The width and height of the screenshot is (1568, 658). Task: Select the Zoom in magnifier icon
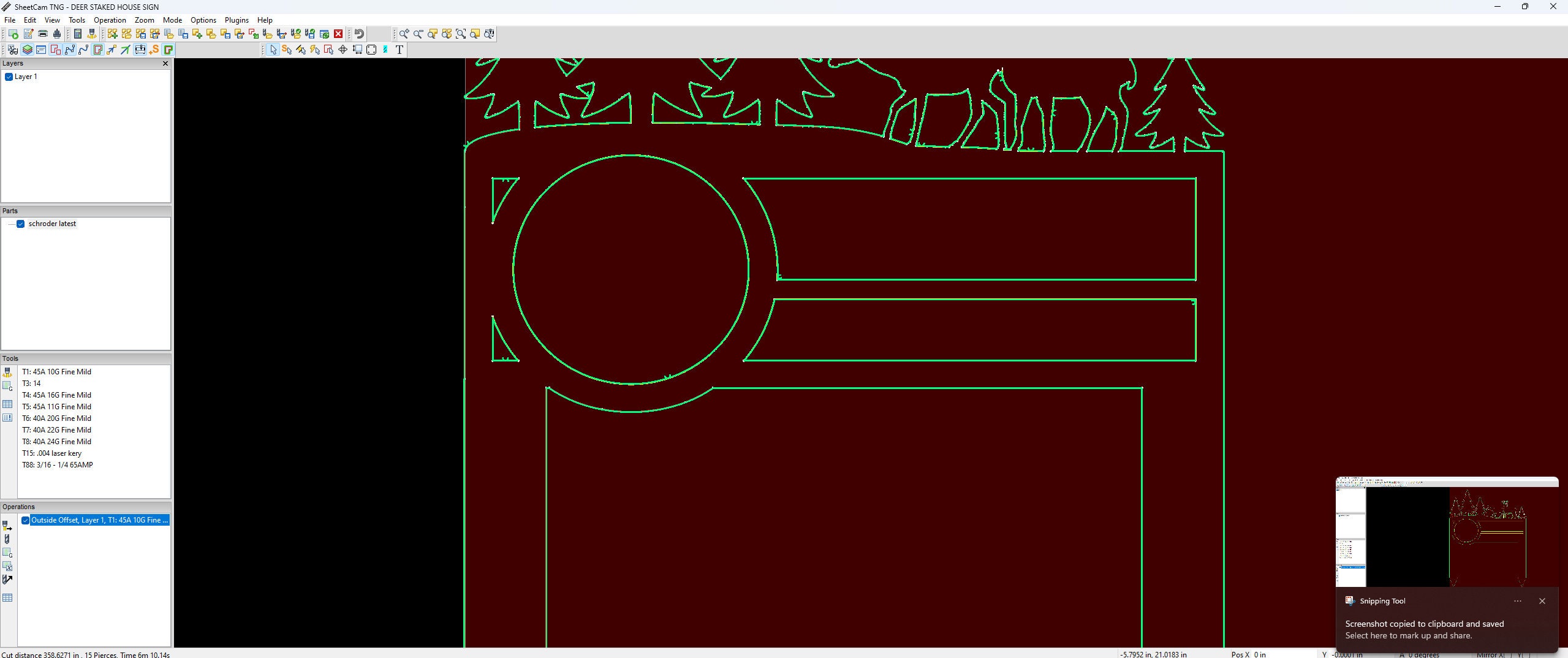pyautogui.click(x=403, y=34)
